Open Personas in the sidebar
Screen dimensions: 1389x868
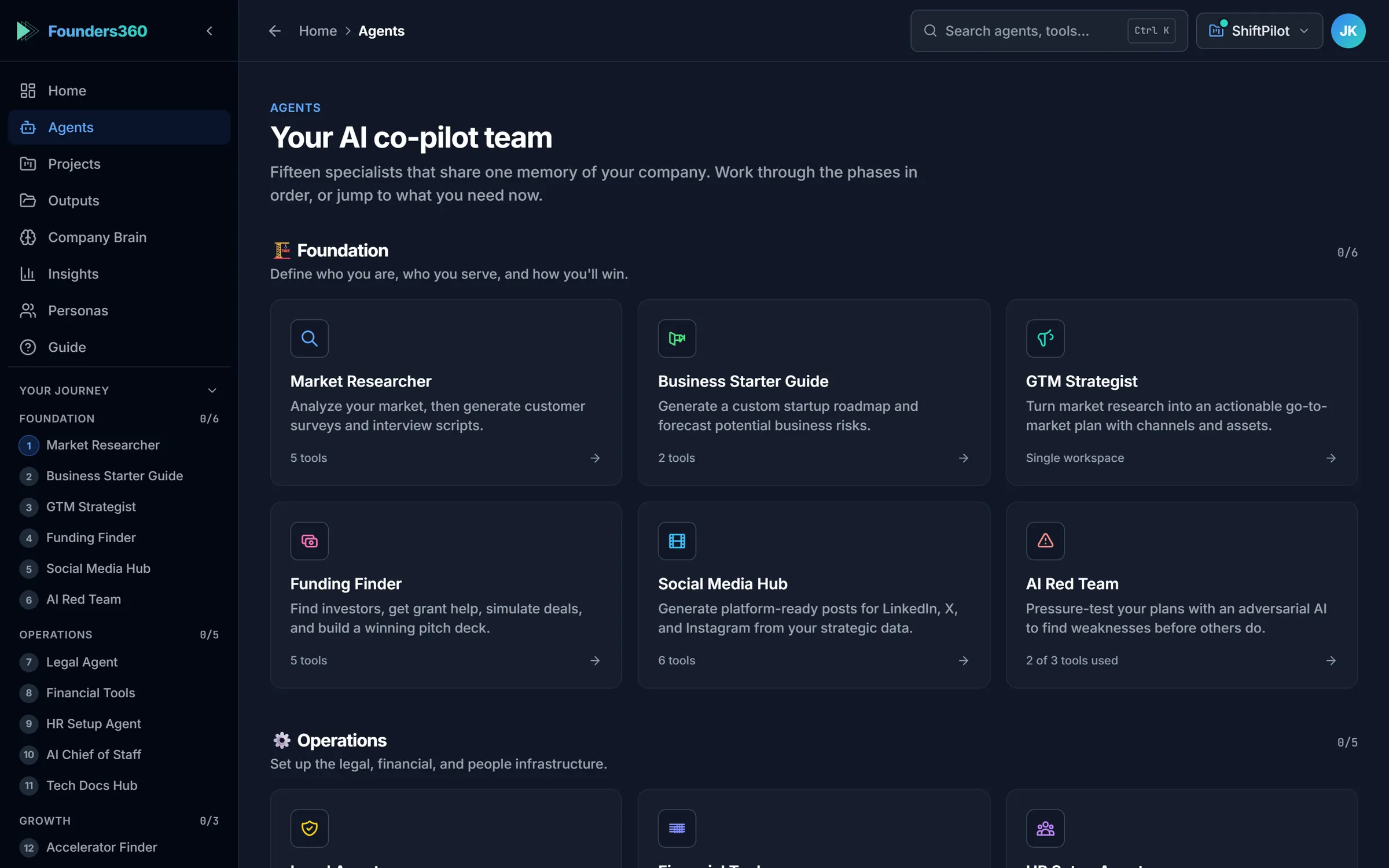pos(119,311)
